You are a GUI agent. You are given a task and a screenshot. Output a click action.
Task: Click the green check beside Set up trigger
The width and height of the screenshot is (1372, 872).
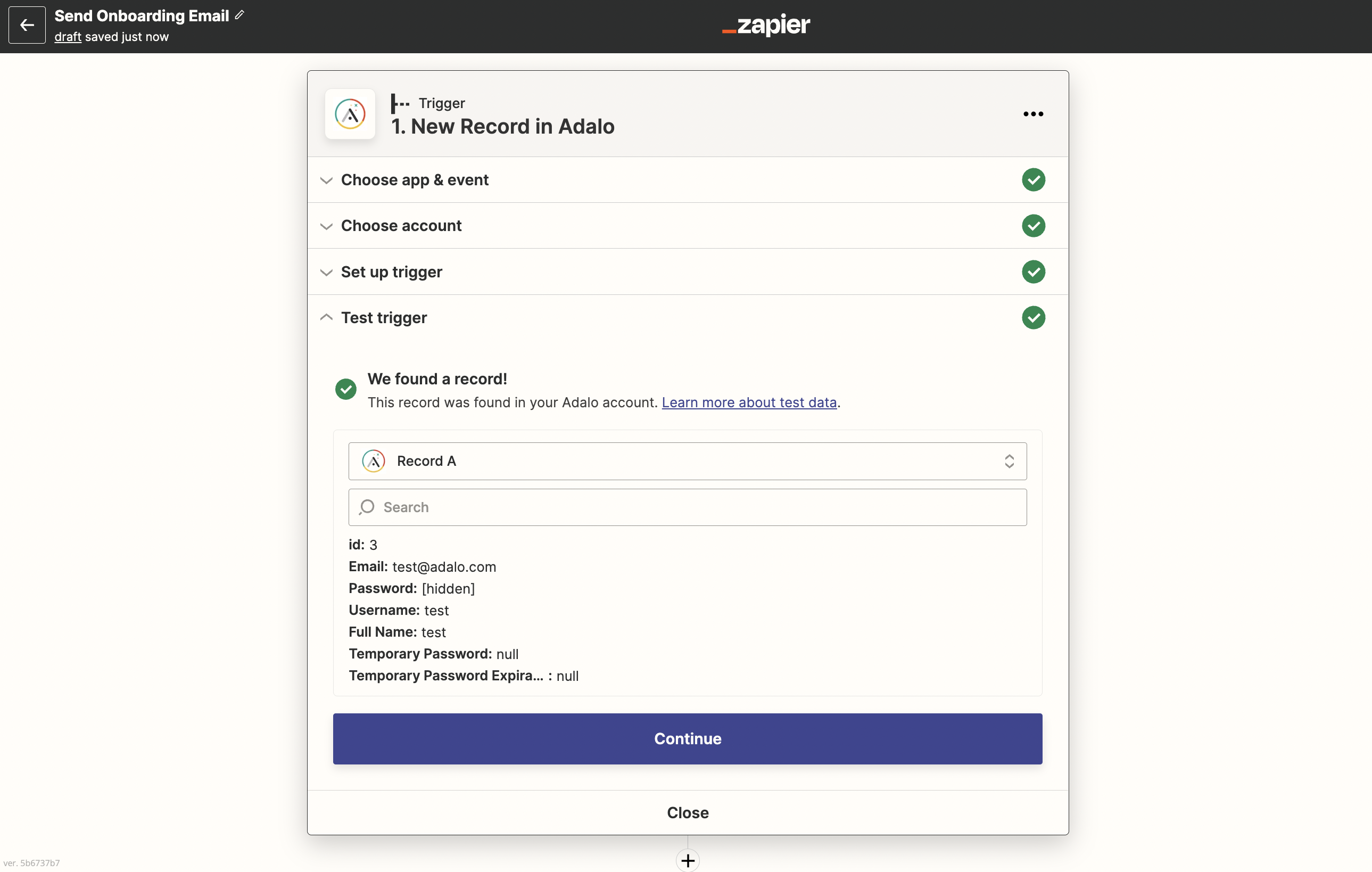pyautogui.click(x=1032, y=272)
